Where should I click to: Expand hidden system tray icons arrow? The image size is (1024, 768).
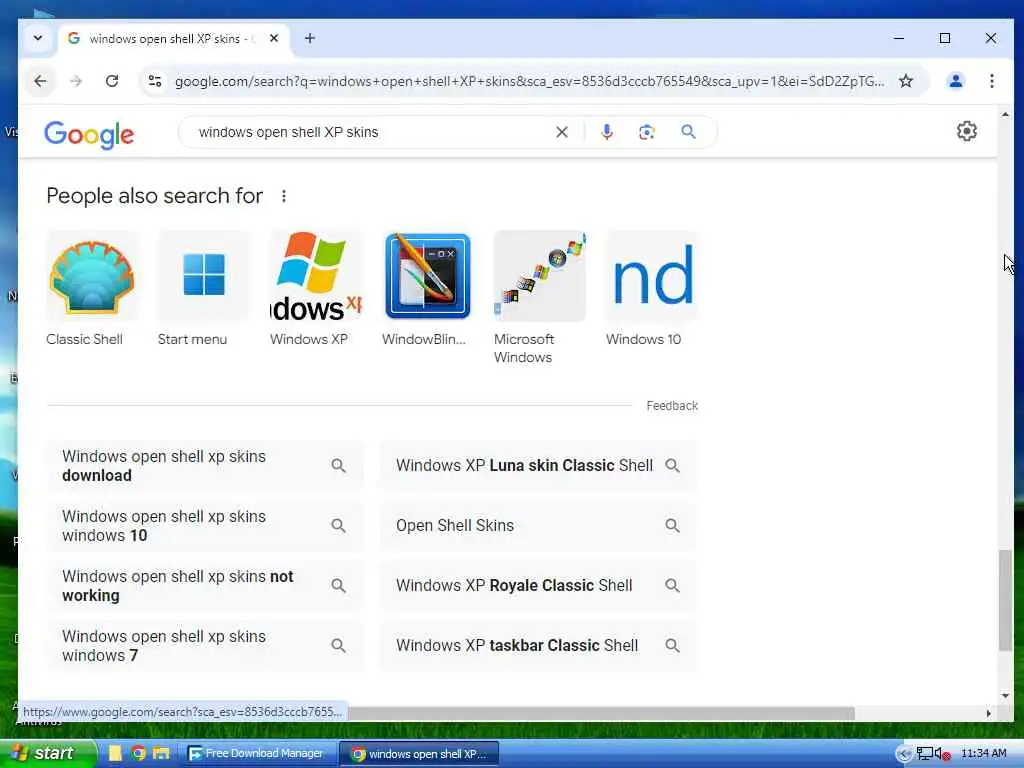904,754
